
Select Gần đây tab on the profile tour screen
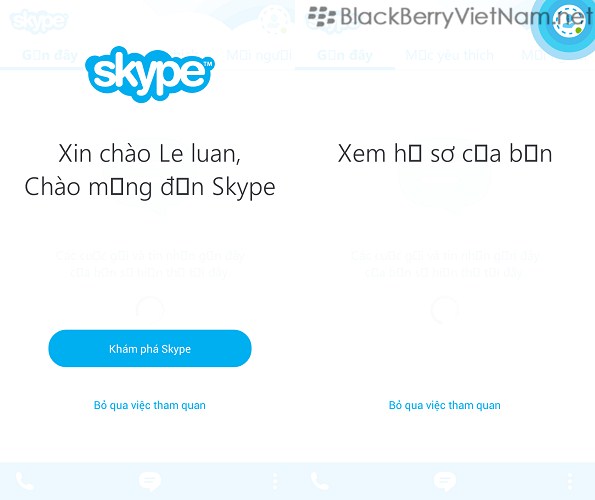click(x=345, y=55)
